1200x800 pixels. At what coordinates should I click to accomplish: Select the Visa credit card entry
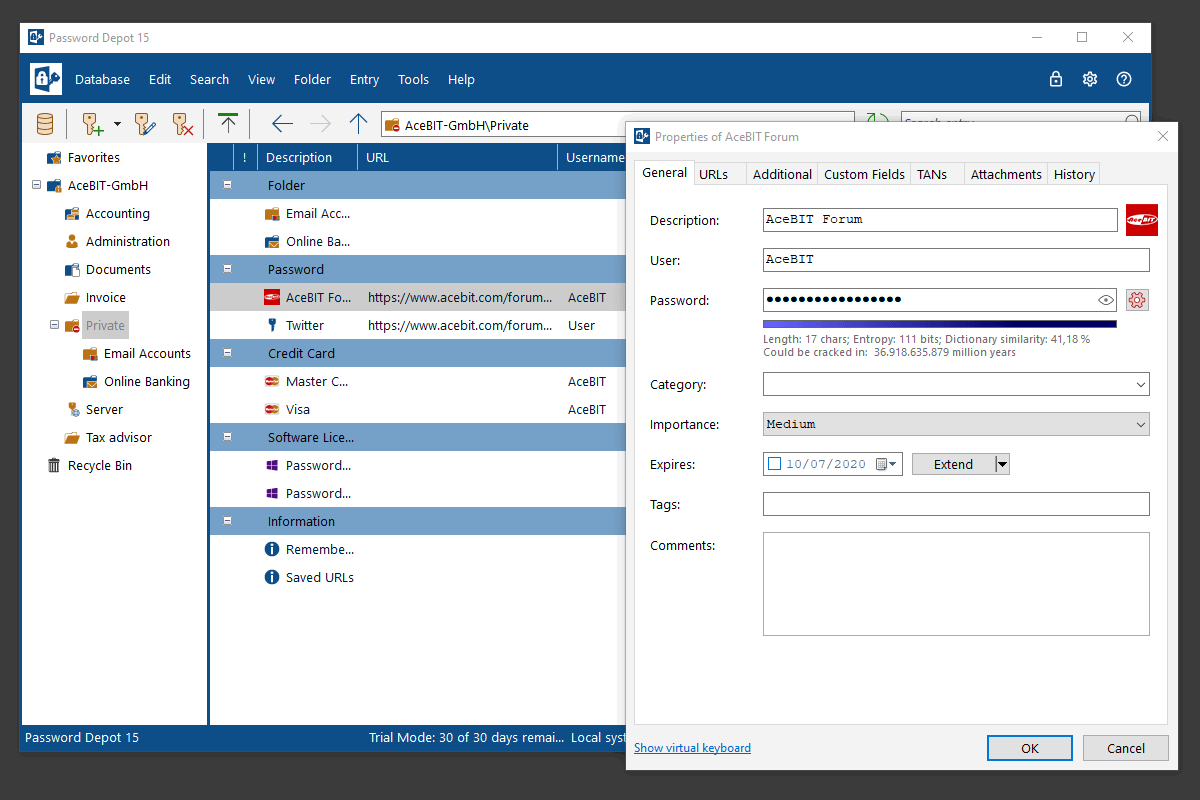(x=417, y=409)
